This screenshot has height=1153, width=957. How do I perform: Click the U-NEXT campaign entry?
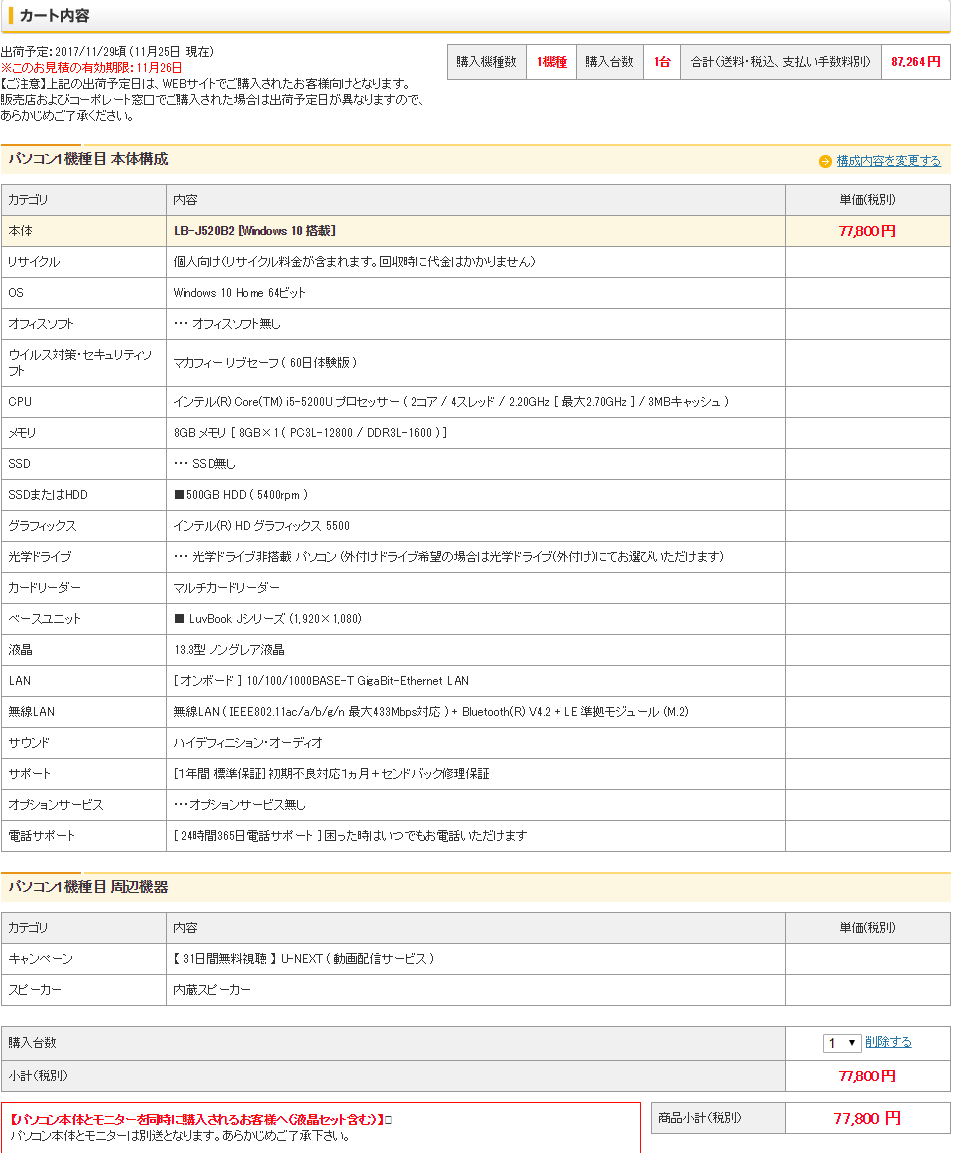pyautogui.click(x=304, y=959)
